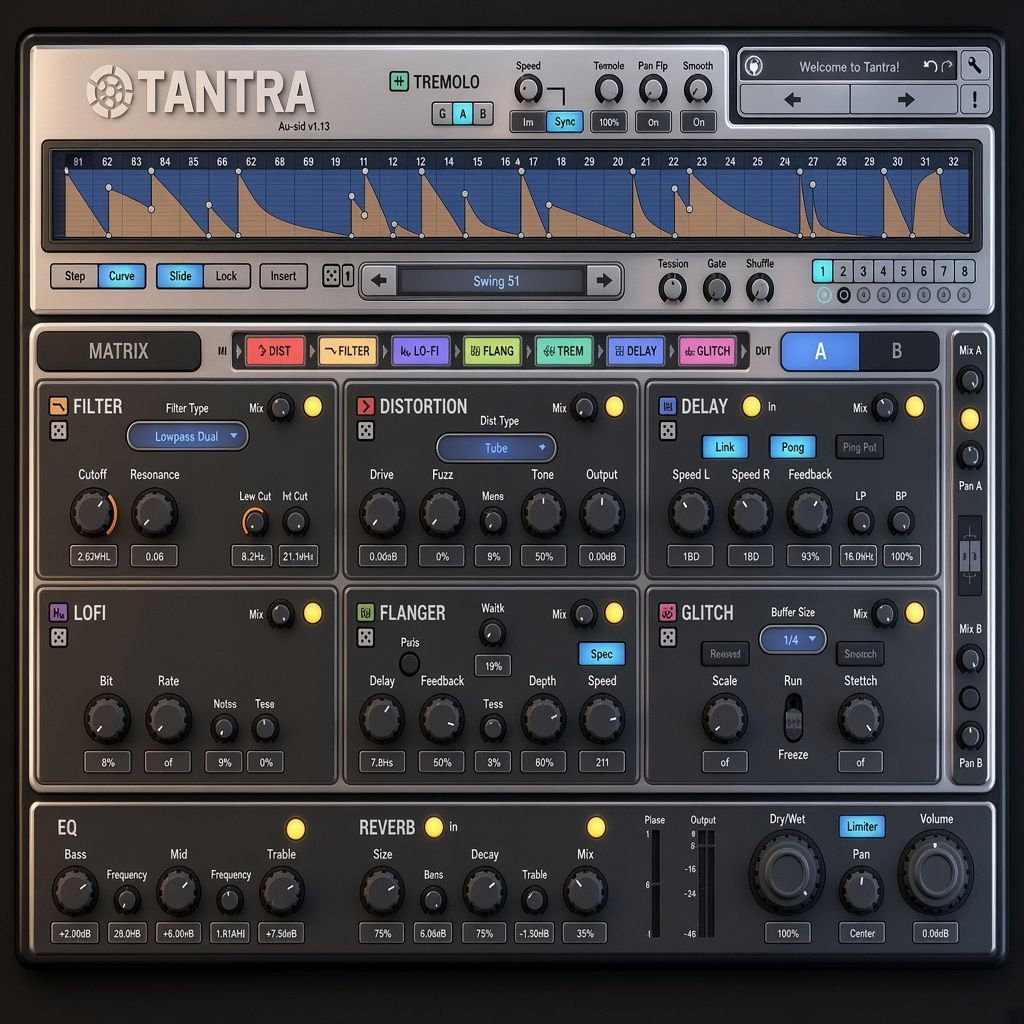Viewport: 1024px width, 1024px height.
Task: Click the Distortion module red icon
Action: click(x=365, y=406)
